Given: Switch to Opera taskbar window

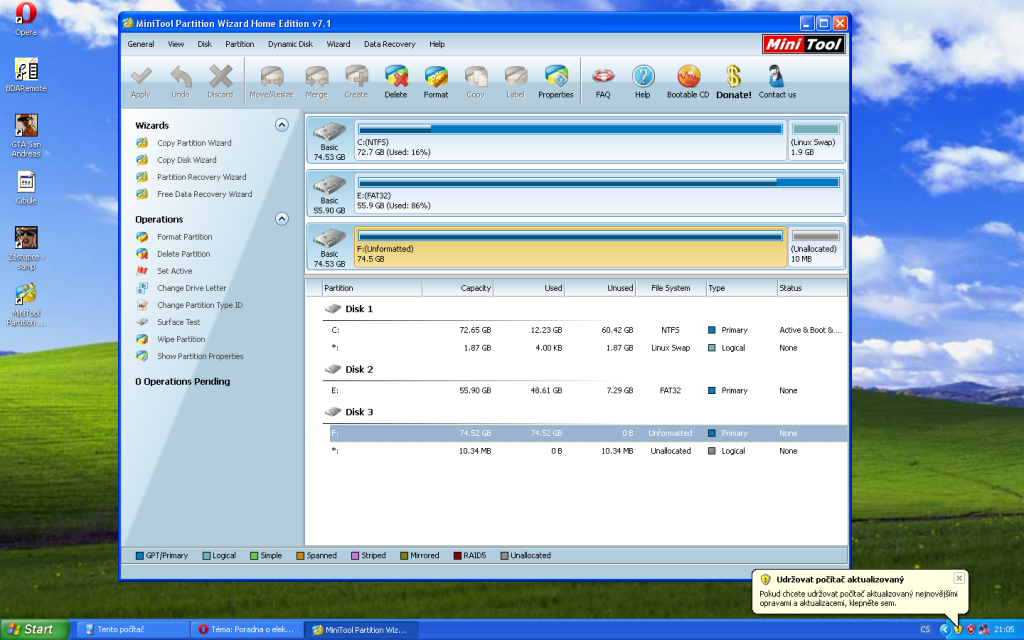Looking at the screenshot, I should click(247, 630).
